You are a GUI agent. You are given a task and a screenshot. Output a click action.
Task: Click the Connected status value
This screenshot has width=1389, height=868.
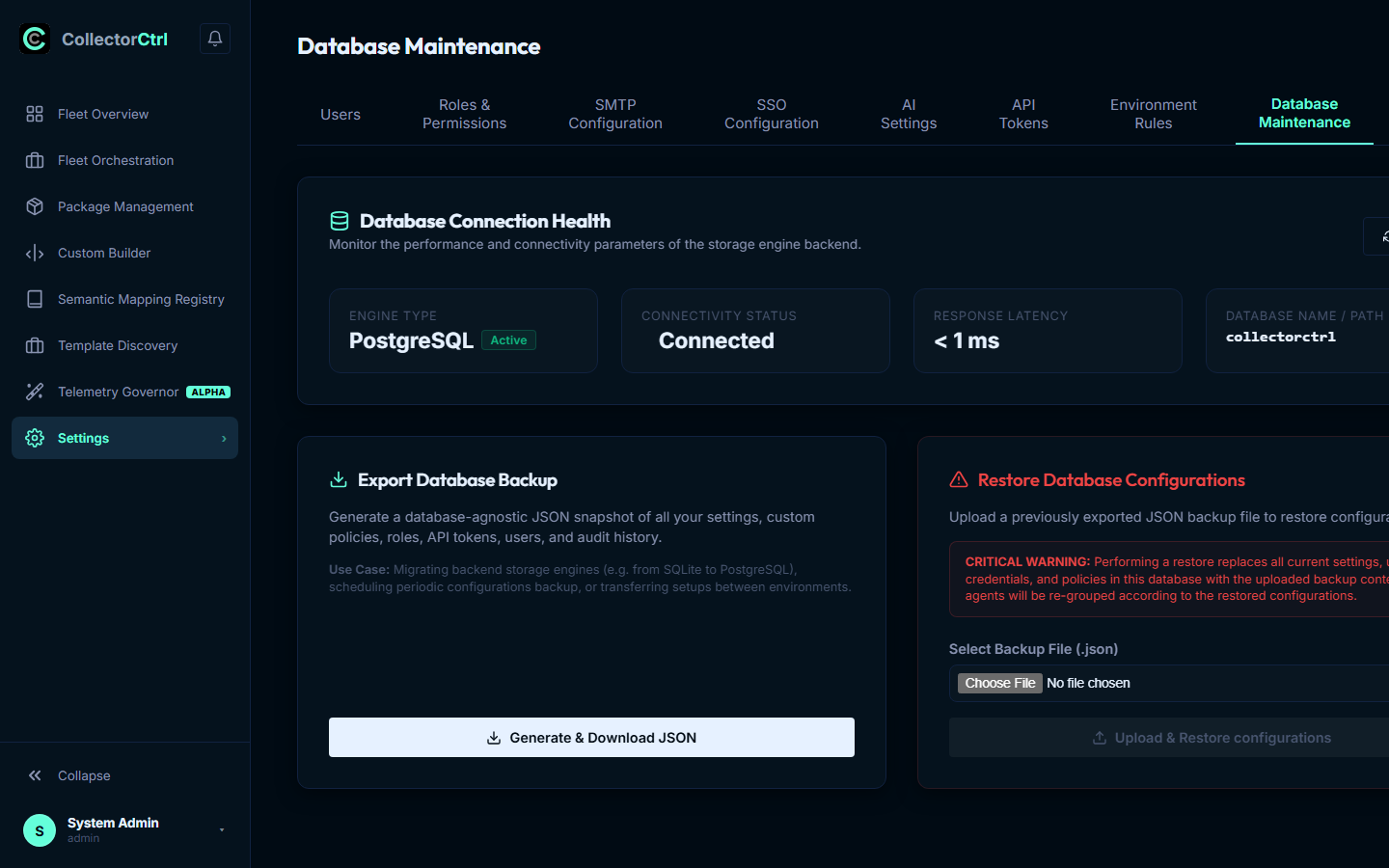[x=716, y=340]
